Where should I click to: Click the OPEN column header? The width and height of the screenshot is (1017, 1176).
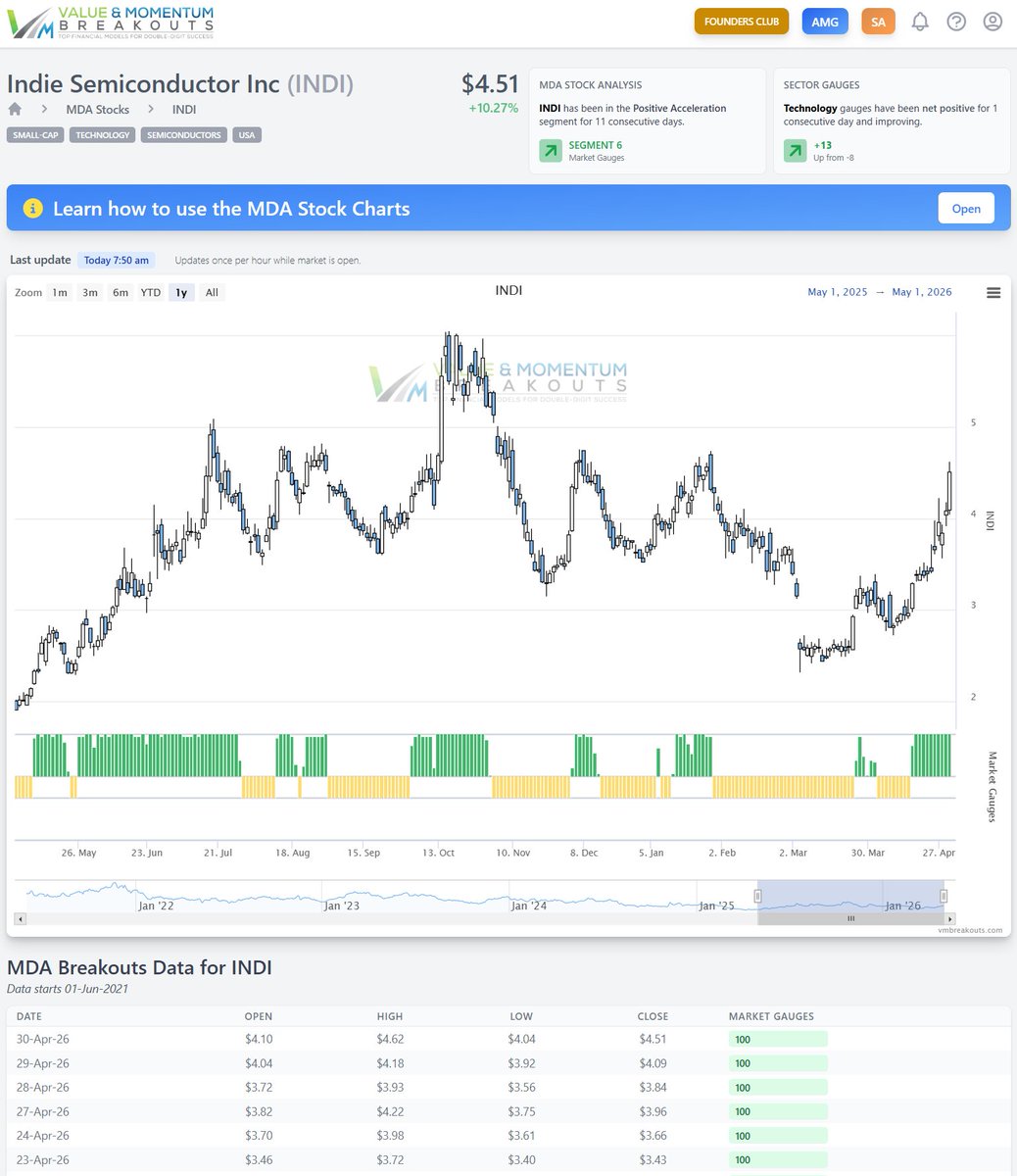(x=259, y=1016)
